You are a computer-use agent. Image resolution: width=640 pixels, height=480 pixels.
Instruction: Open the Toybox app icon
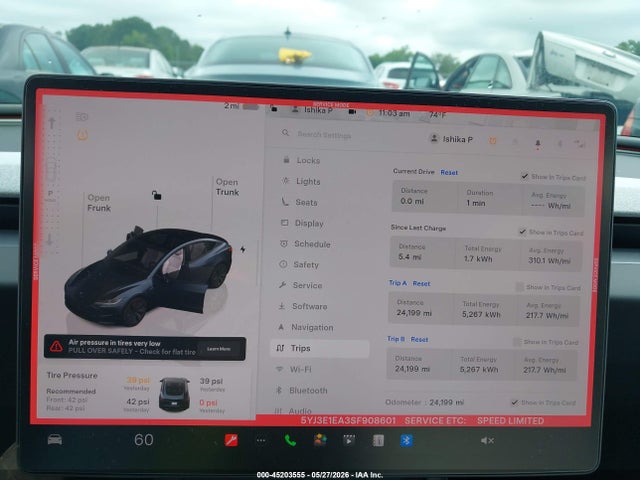(320, 440)
